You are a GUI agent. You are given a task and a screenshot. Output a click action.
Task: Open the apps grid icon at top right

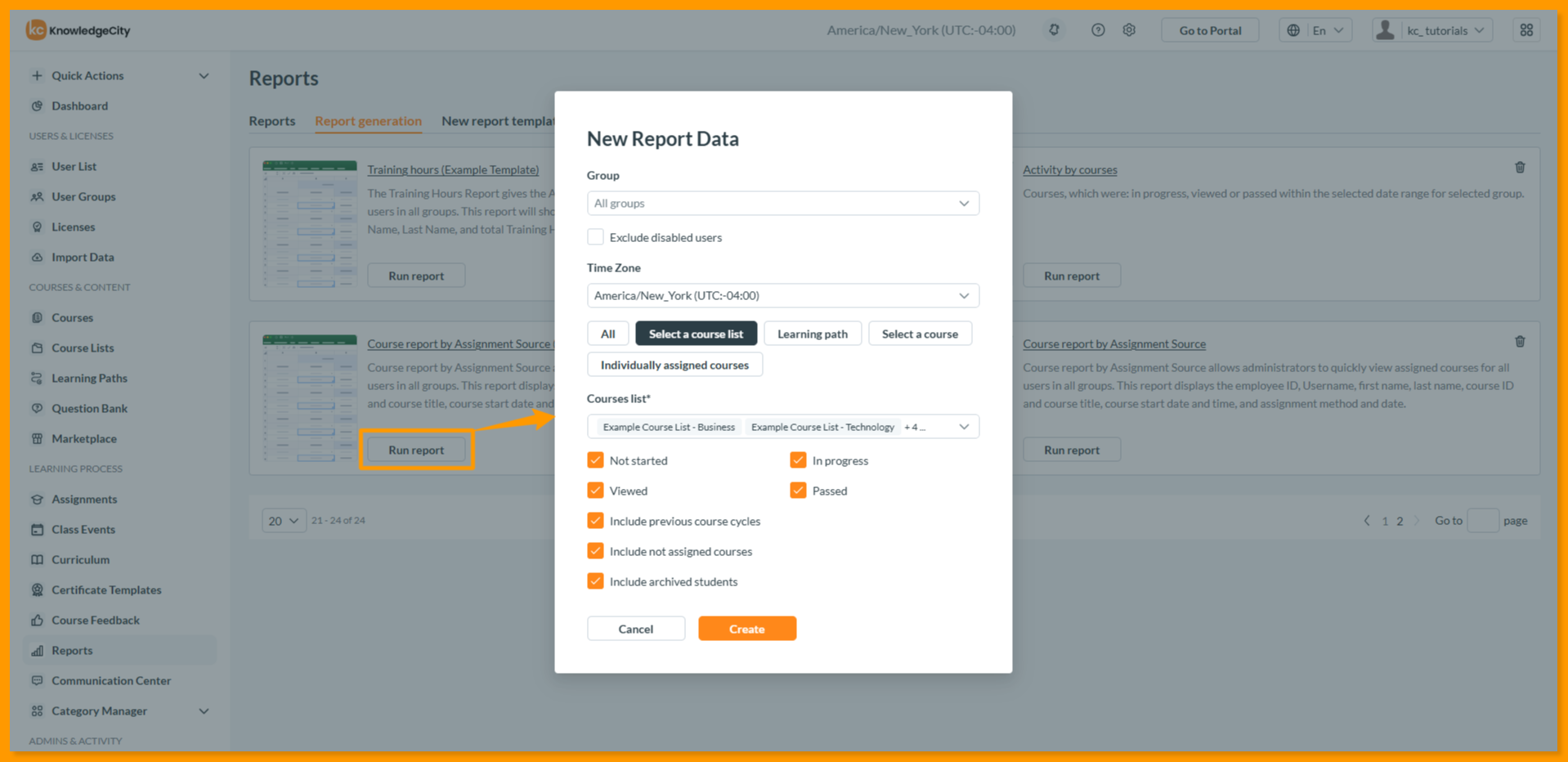point(1526,30)
